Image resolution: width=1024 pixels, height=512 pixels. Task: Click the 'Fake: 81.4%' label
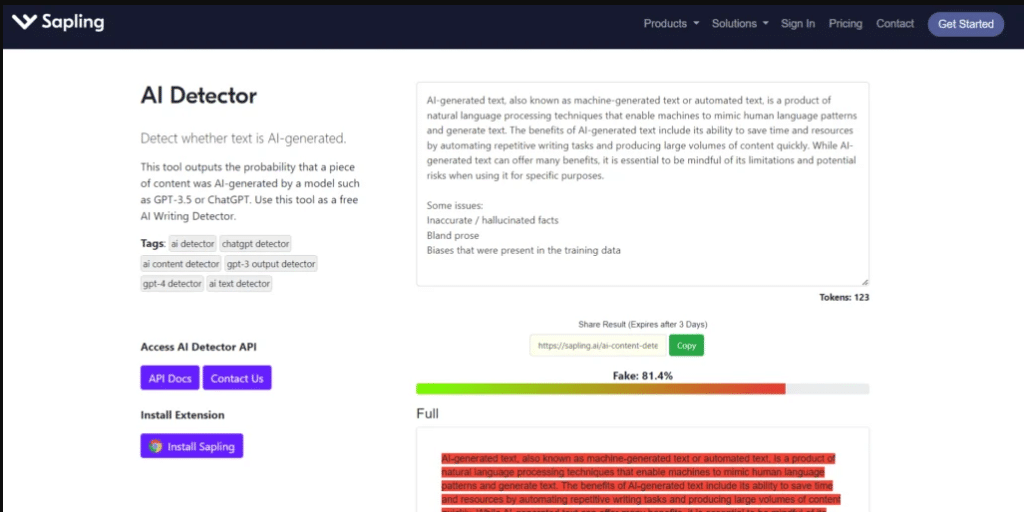(643, 376)
